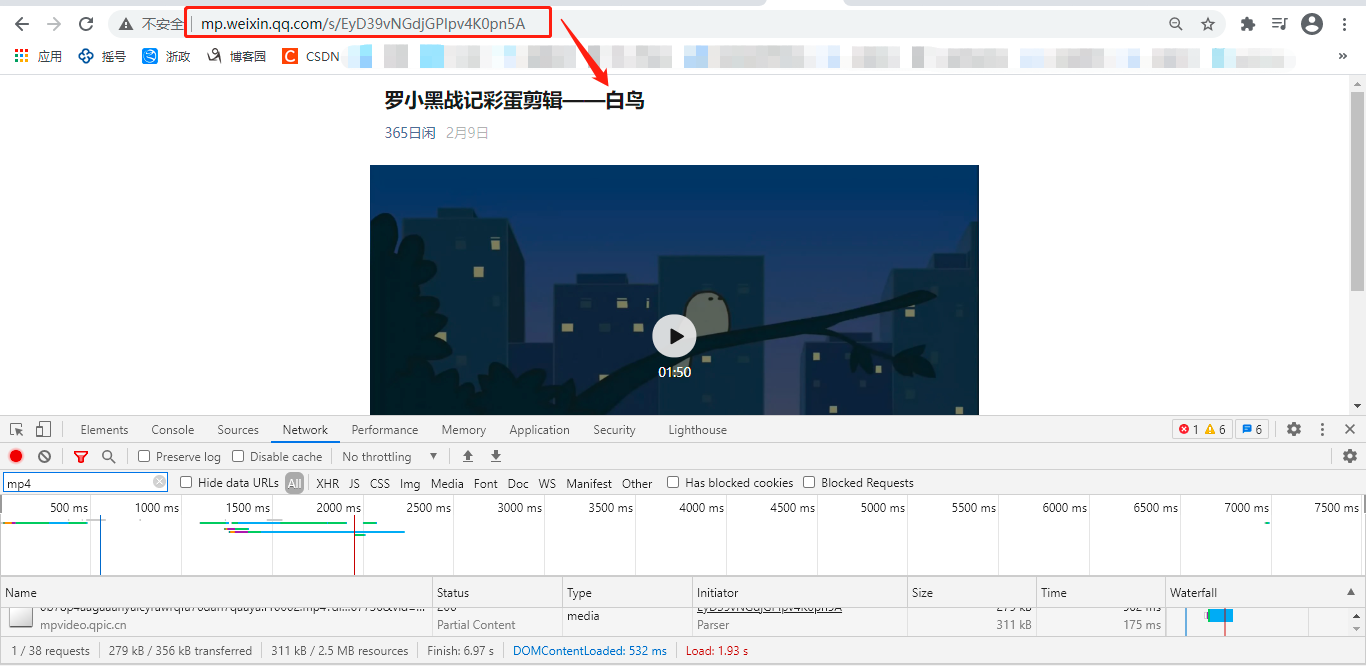Open the EyD39vNGdjGPlpv4K0pn5A initiator link

769,609
